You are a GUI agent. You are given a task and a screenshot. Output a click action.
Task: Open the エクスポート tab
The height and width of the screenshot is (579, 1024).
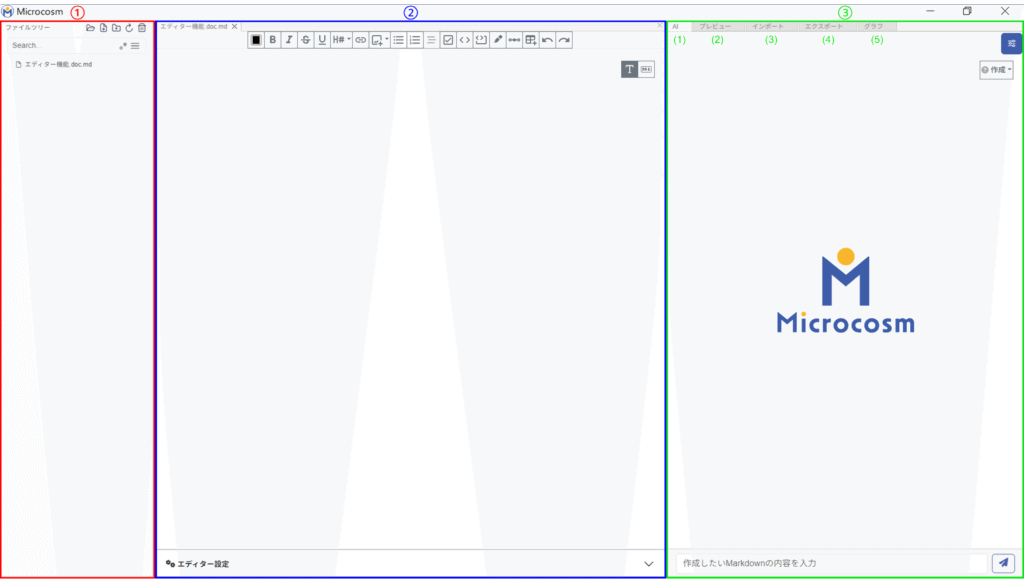824,26
